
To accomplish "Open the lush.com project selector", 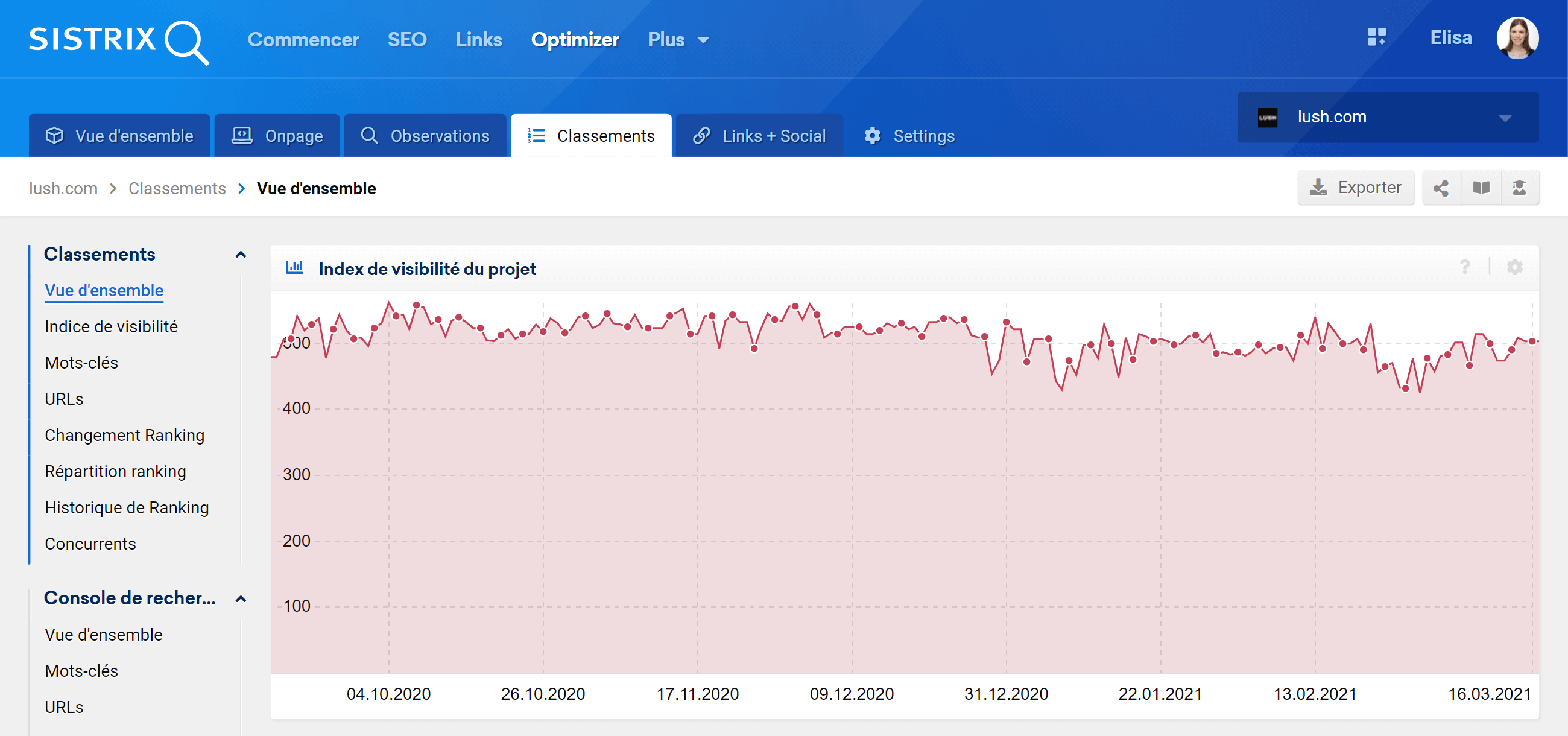I will pos(1387,117).
